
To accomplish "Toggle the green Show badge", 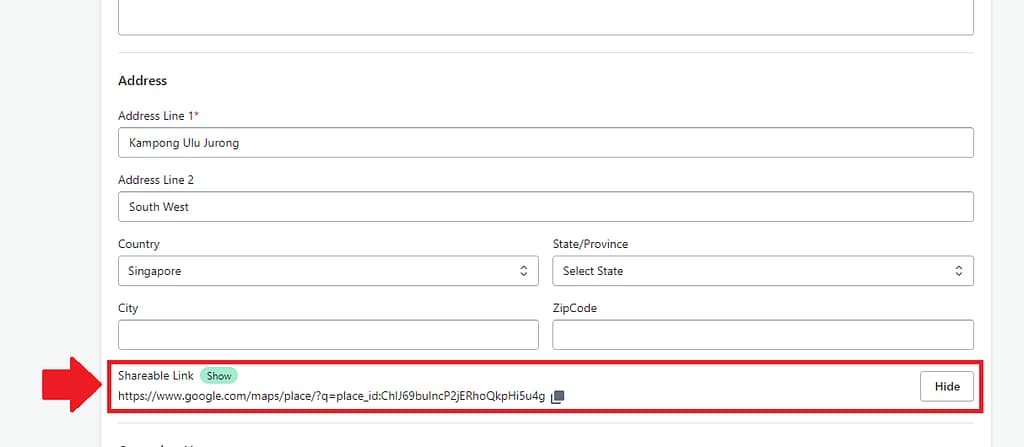I will (x=219, y=376).
